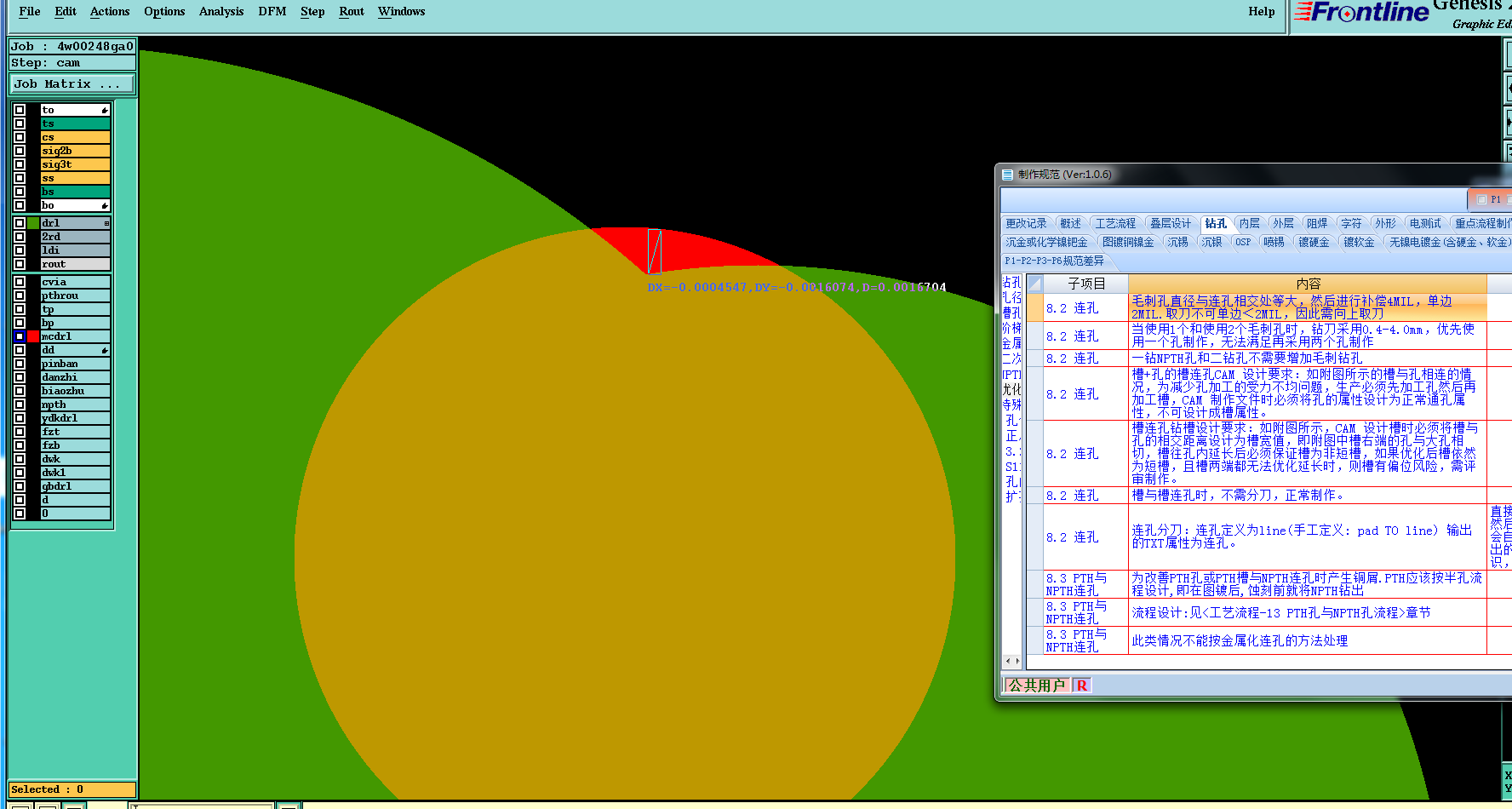The image size is (1512, 809).
Task: Switch to the 喷锡 tab
Action: tap(1274, 242)
